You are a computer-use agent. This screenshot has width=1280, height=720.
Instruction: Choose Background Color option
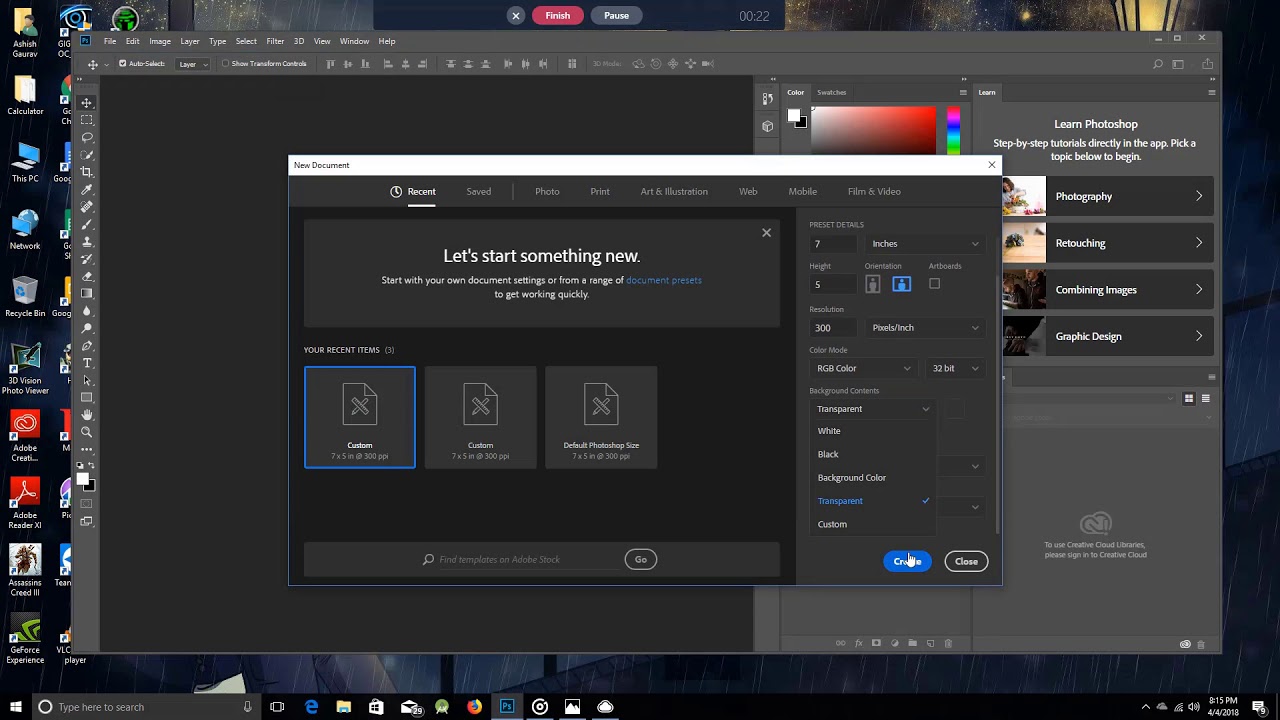tap(872, 478)
